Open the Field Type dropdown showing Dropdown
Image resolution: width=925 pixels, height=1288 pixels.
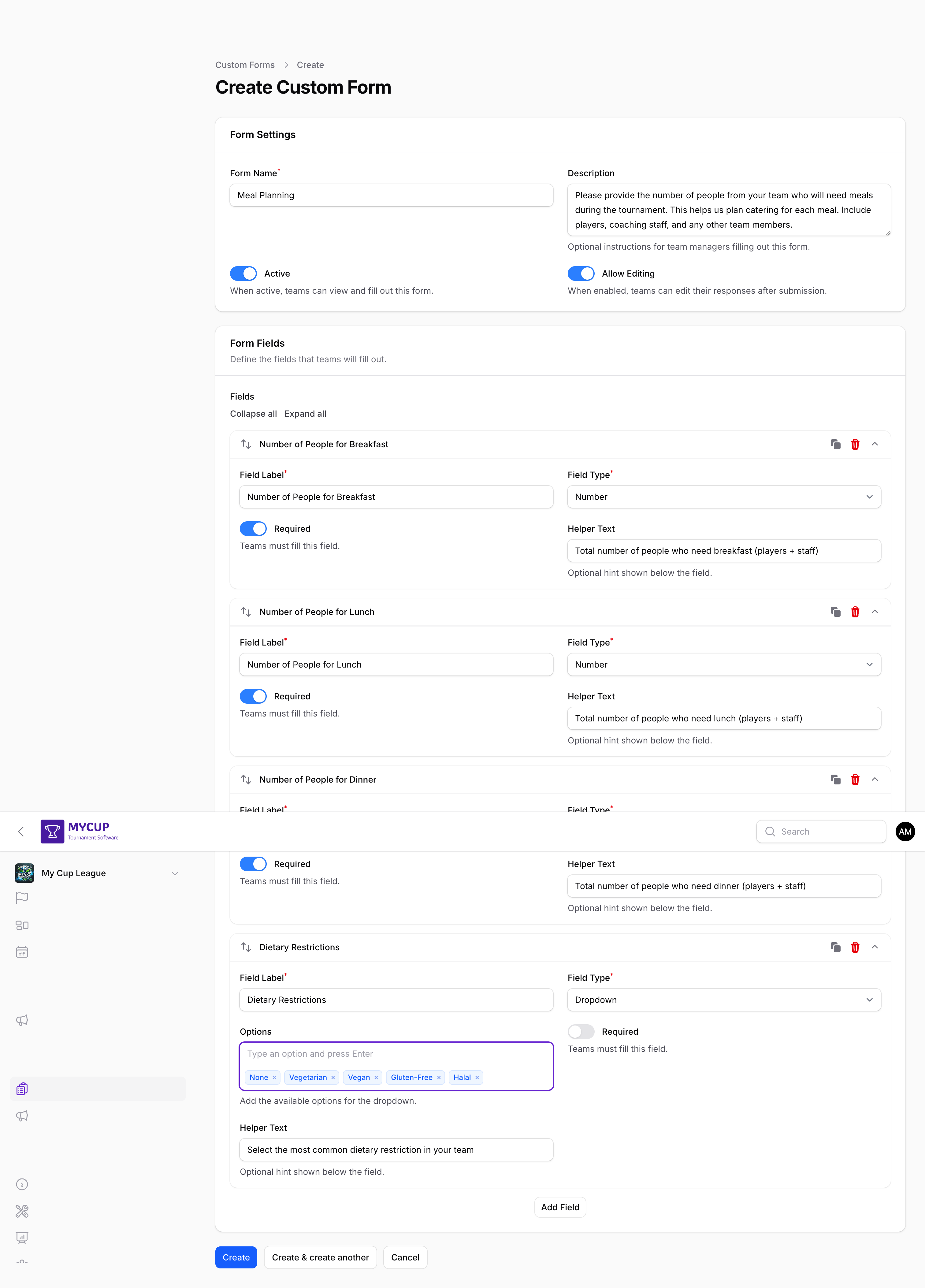(x=723, y=1000)
